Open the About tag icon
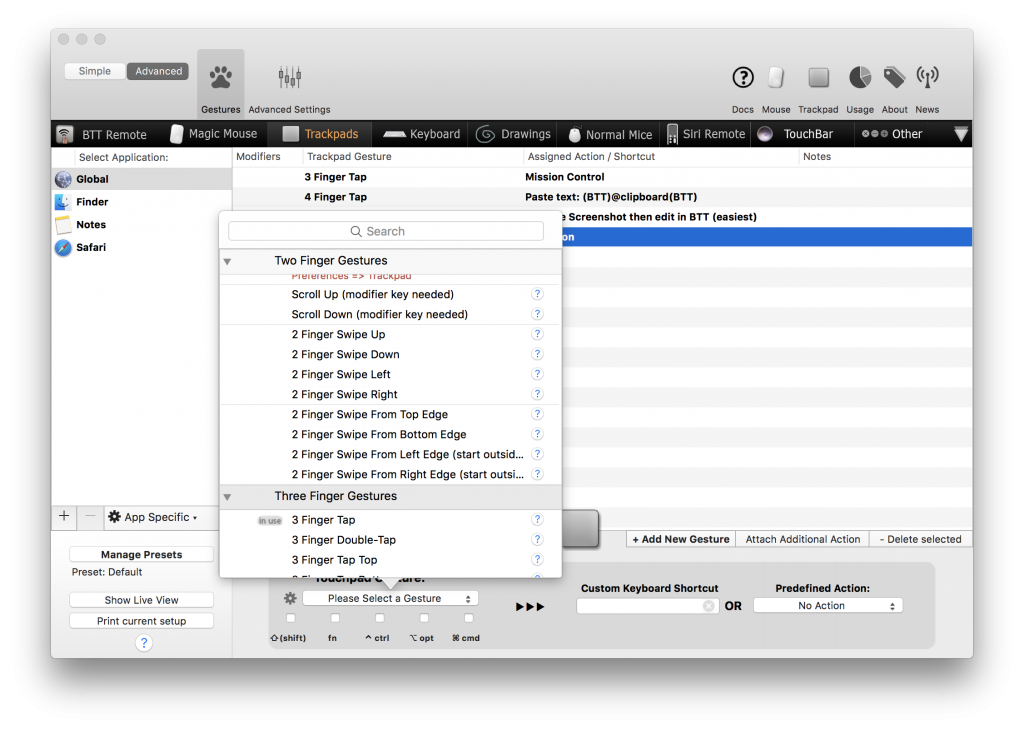 click(894, 78)
